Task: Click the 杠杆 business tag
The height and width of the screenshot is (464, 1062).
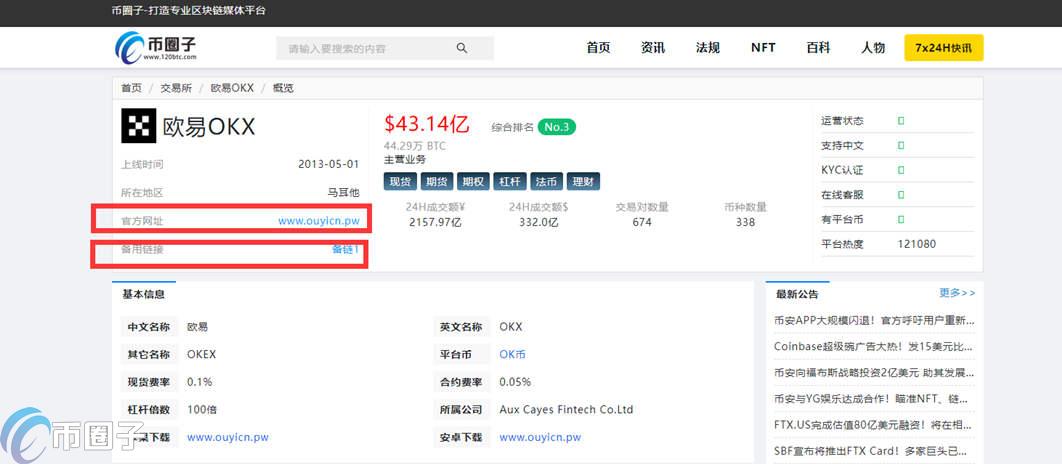Action: pos(511,182)
